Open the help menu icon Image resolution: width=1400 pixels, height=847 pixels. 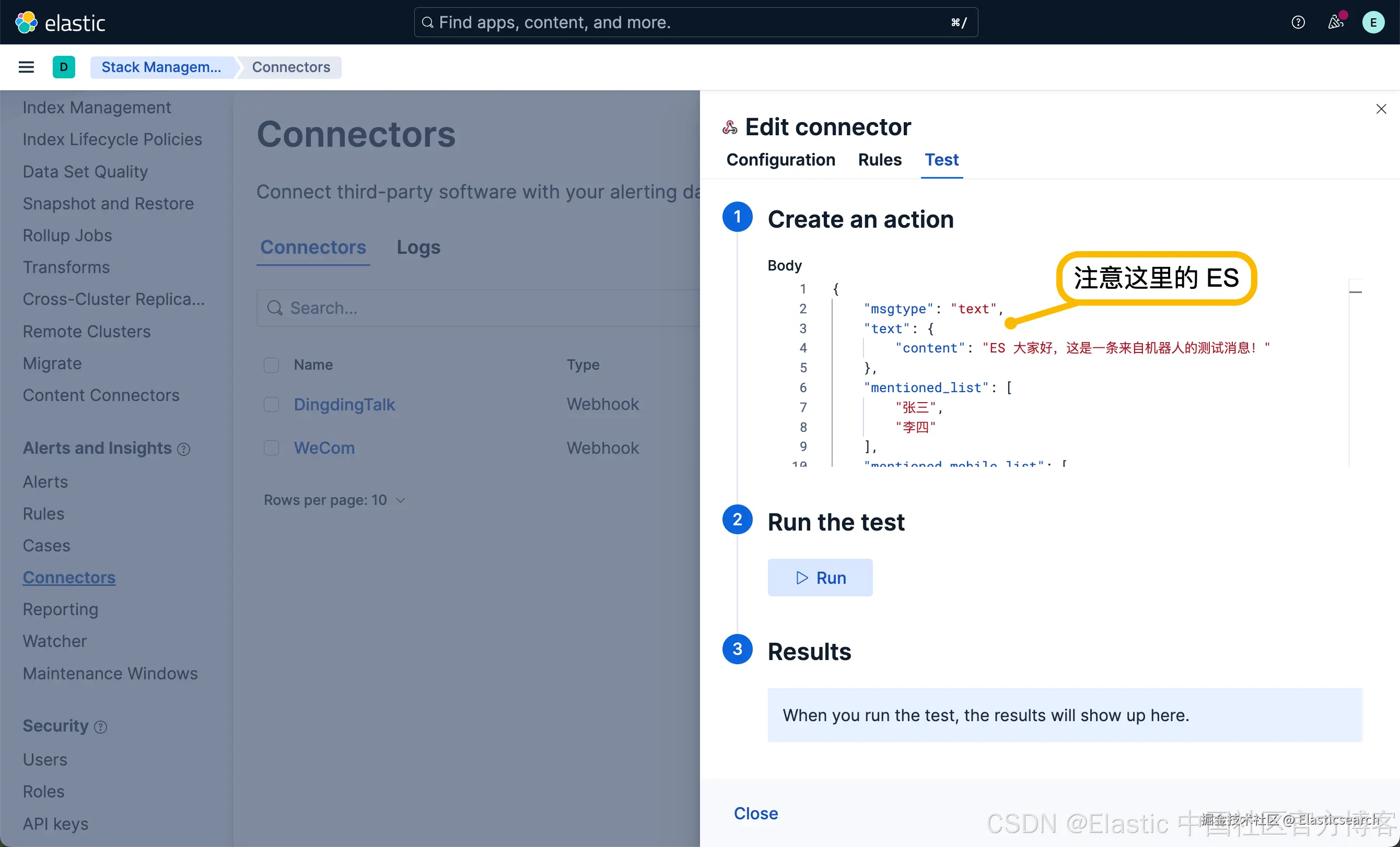(x=1298, y=23)
